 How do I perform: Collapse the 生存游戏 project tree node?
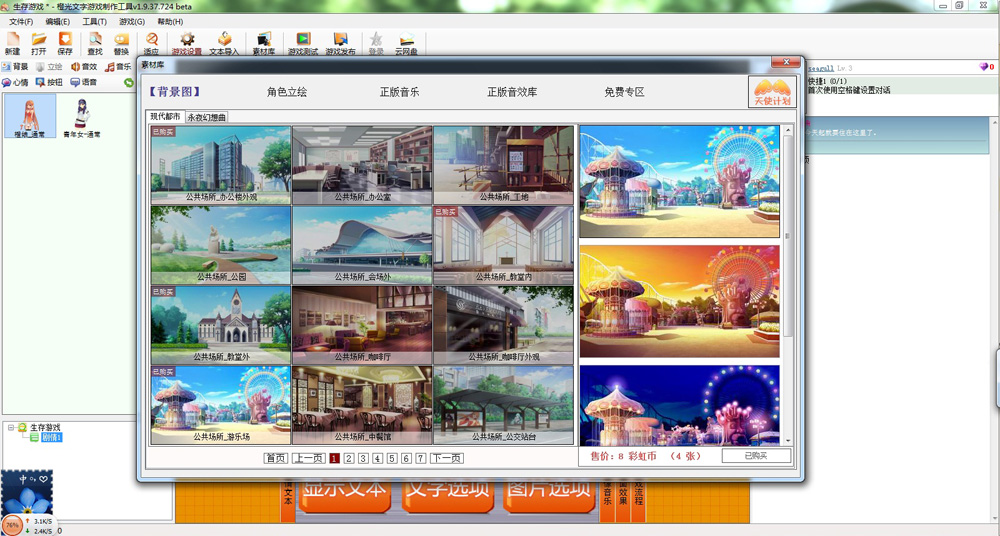pyautogui.click(x=11, y=427)
